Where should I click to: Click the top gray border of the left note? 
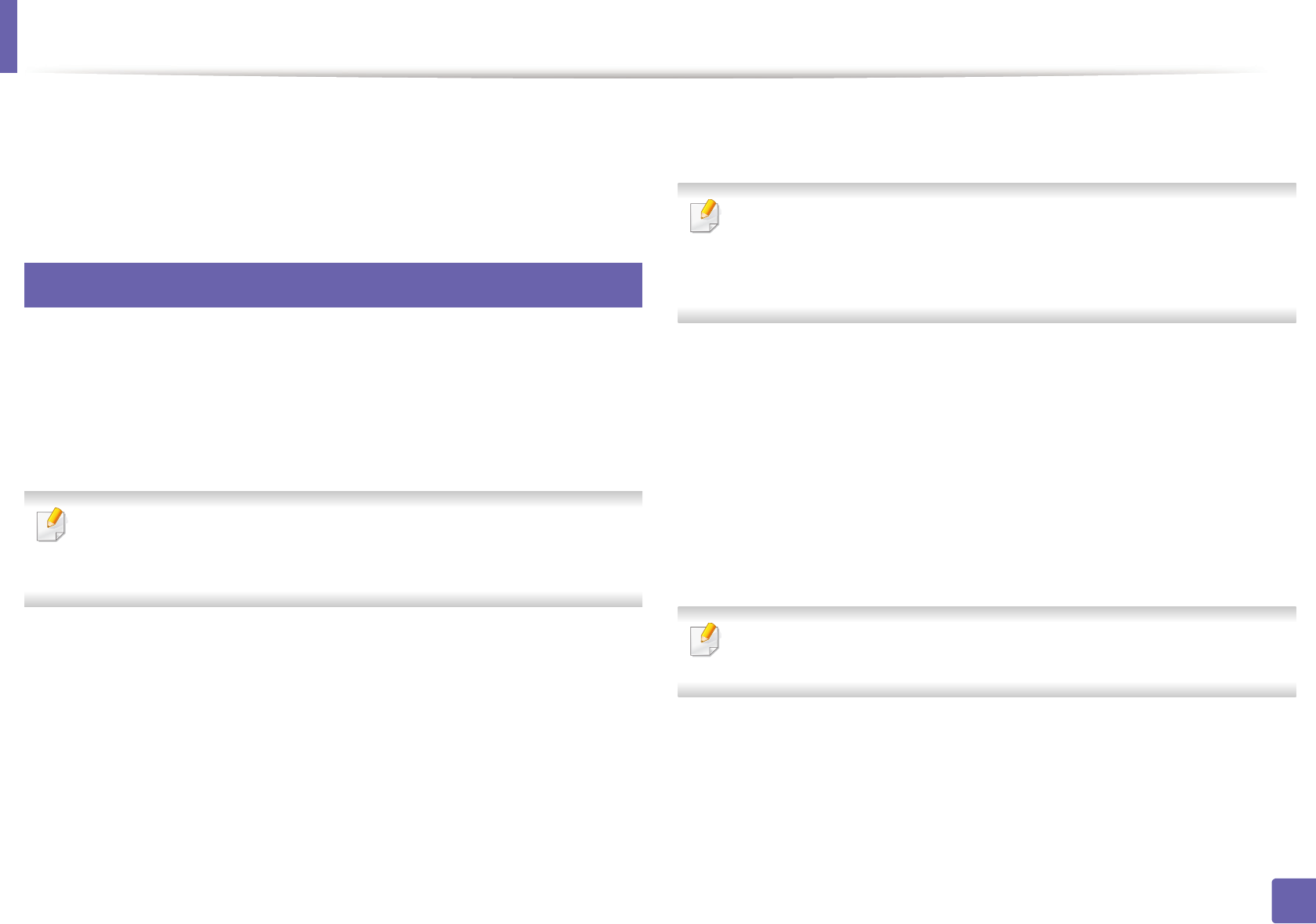click(x=333, y=497)
